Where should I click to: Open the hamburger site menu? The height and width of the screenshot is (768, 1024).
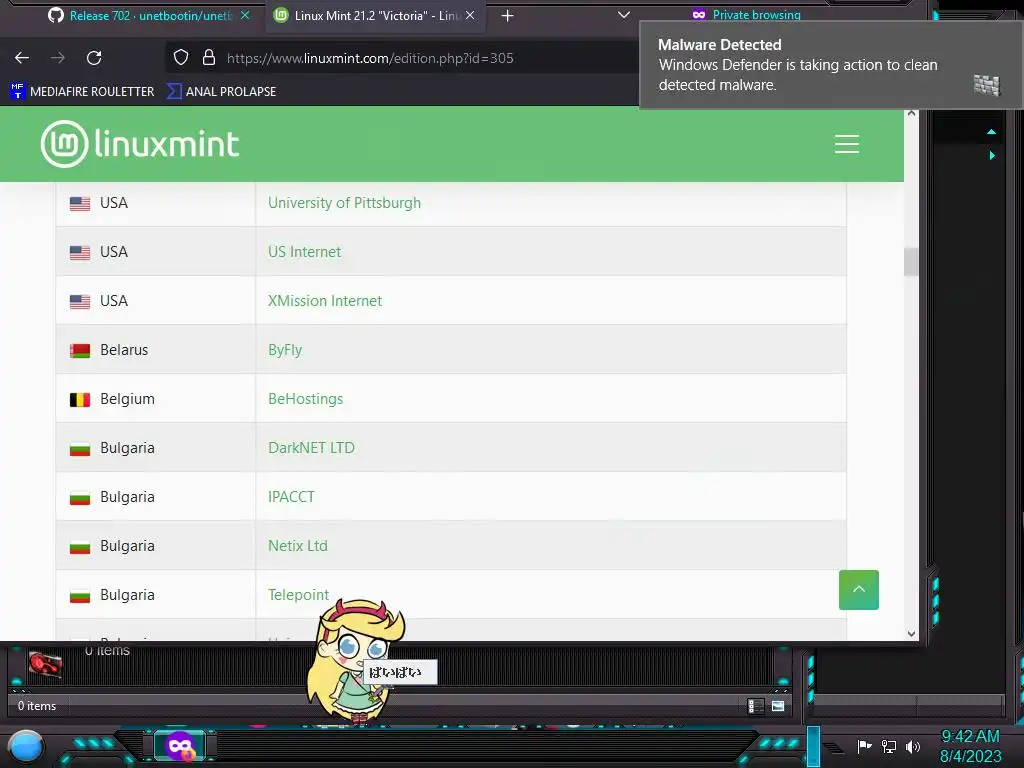[846, 144]
